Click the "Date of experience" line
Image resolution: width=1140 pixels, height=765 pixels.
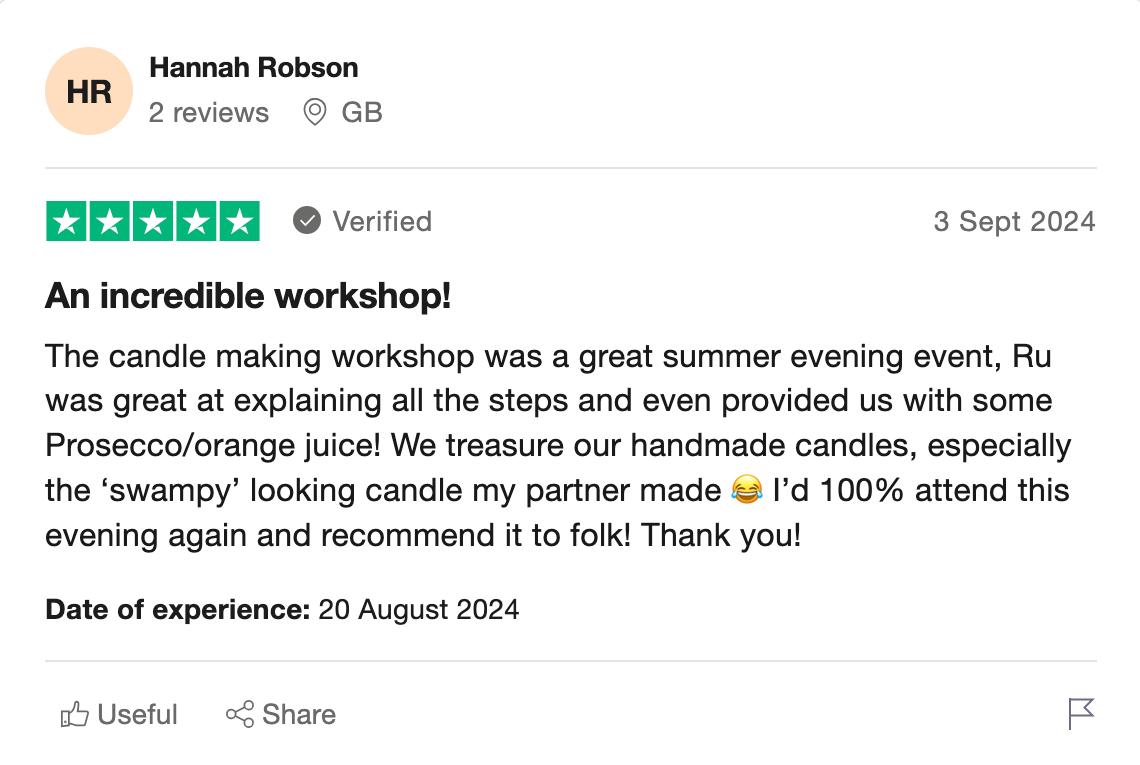(282, 609)
